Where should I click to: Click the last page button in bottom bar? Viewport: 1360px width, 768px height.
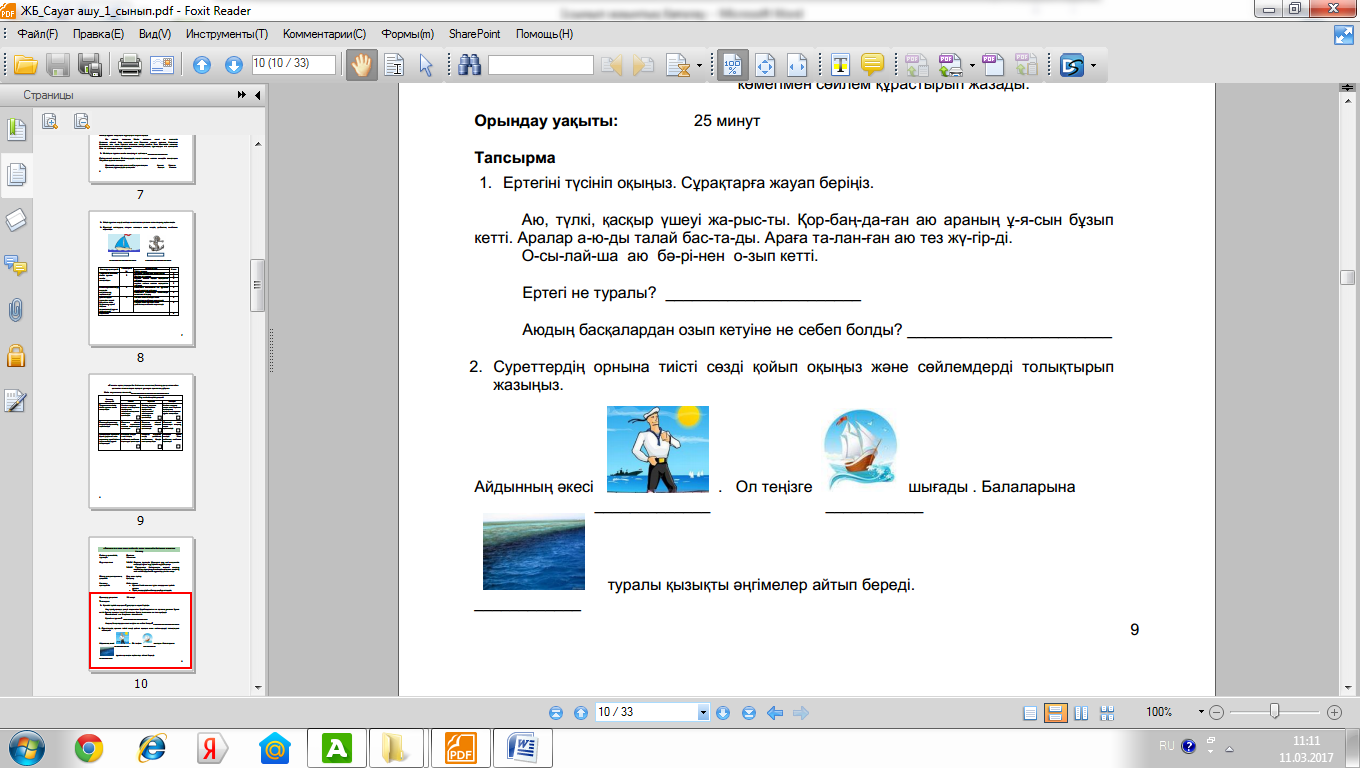pyautogui.click(x=748, y=713)
